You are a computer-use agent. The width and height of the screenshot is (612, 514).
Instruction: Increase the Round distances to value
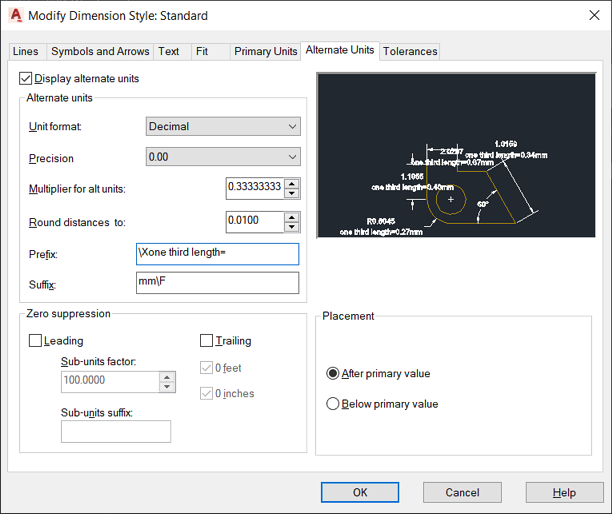click(292, 216)
